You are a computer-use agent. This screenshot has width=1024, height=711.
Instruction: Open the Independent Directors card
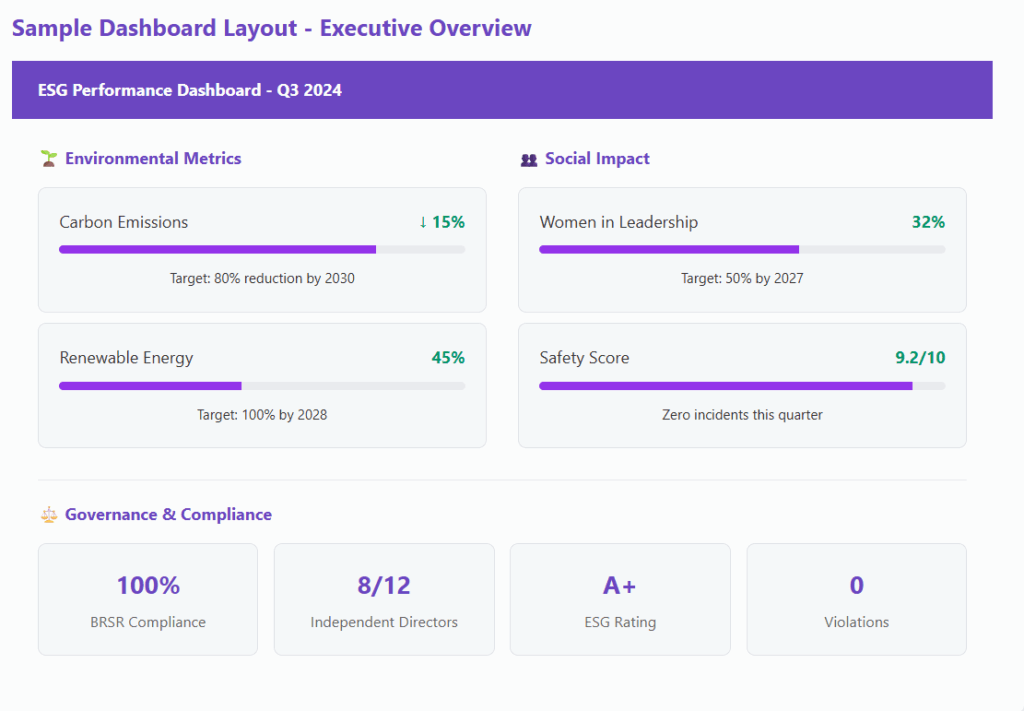(x=384, y=599)
